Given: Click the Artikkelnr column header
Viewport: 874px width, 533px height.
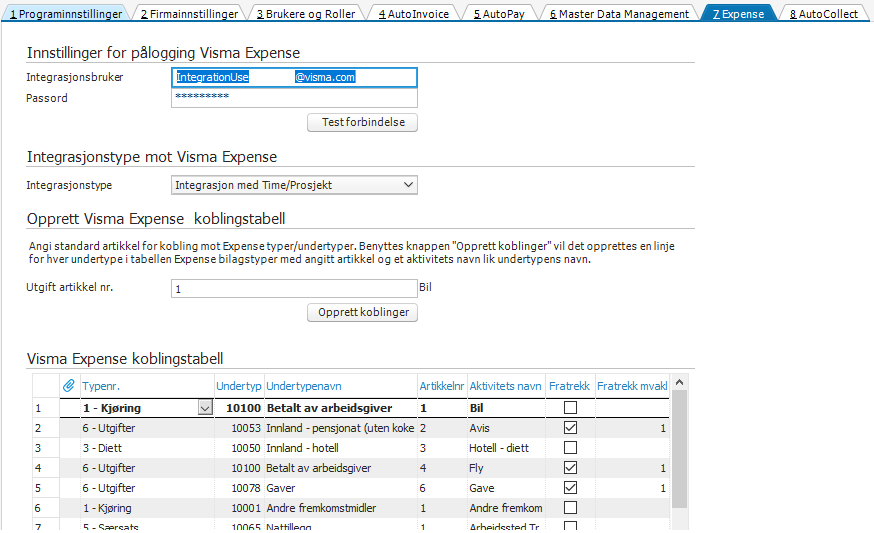Looking at the screenshot, I should click(x=441, y=386).
